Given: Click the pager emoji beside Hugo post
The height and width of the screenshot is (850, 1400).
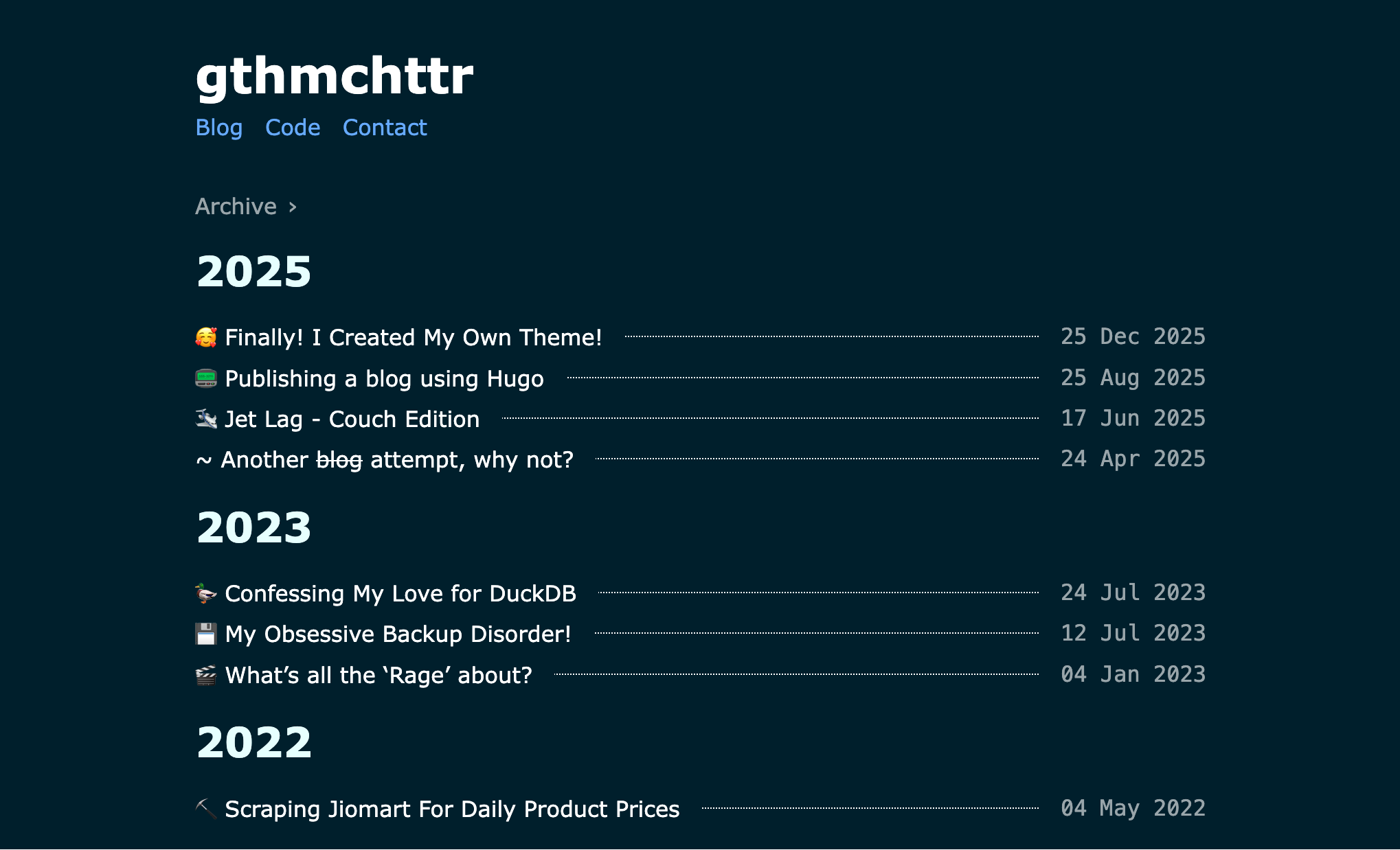Looking at the screenshot, I should [206, 378].
